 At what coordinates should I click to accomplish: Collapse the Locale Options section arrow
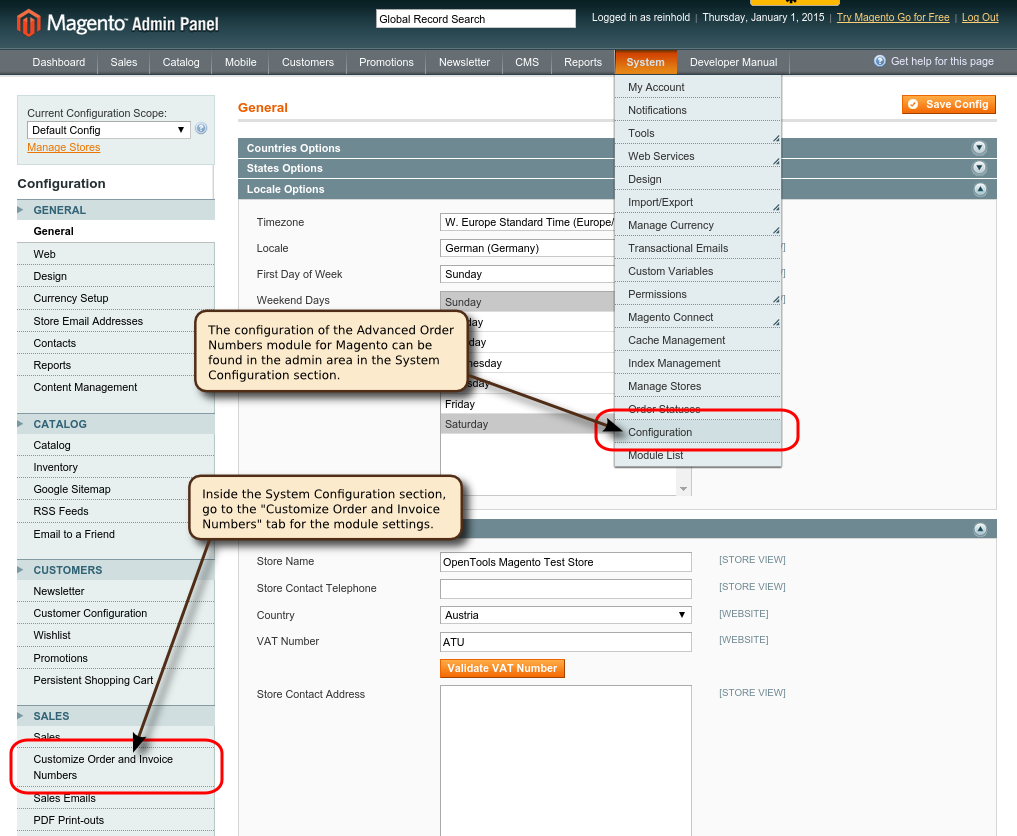point(979,189)
